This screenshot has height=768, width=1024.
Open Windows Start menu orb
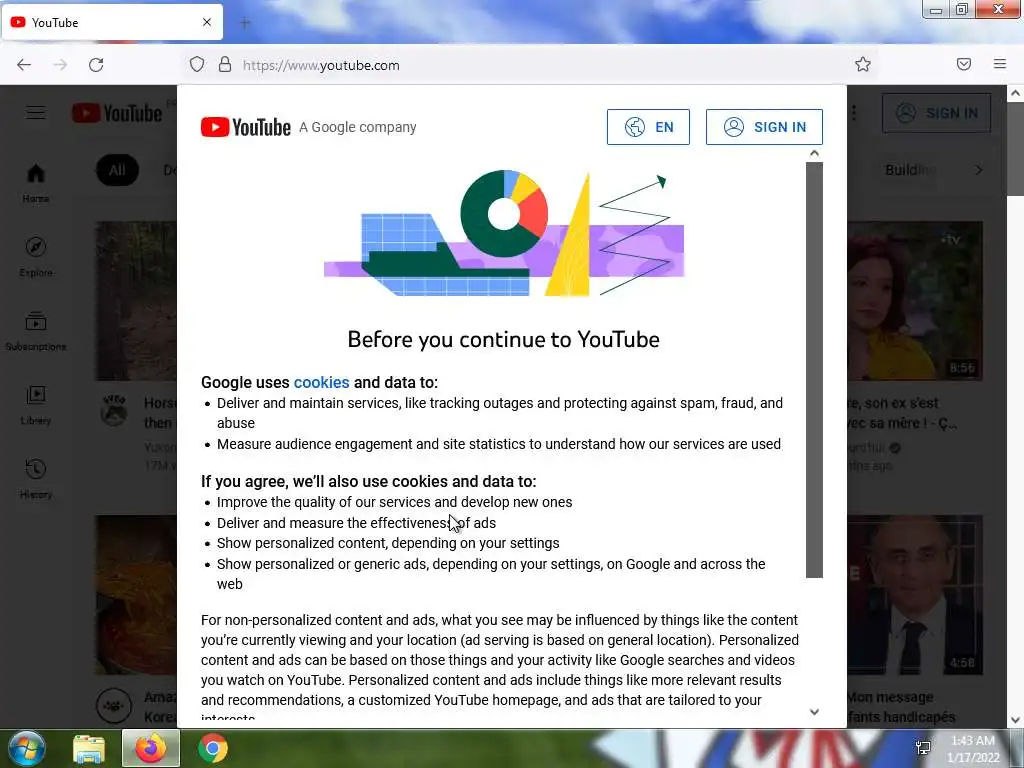point(27,748)
